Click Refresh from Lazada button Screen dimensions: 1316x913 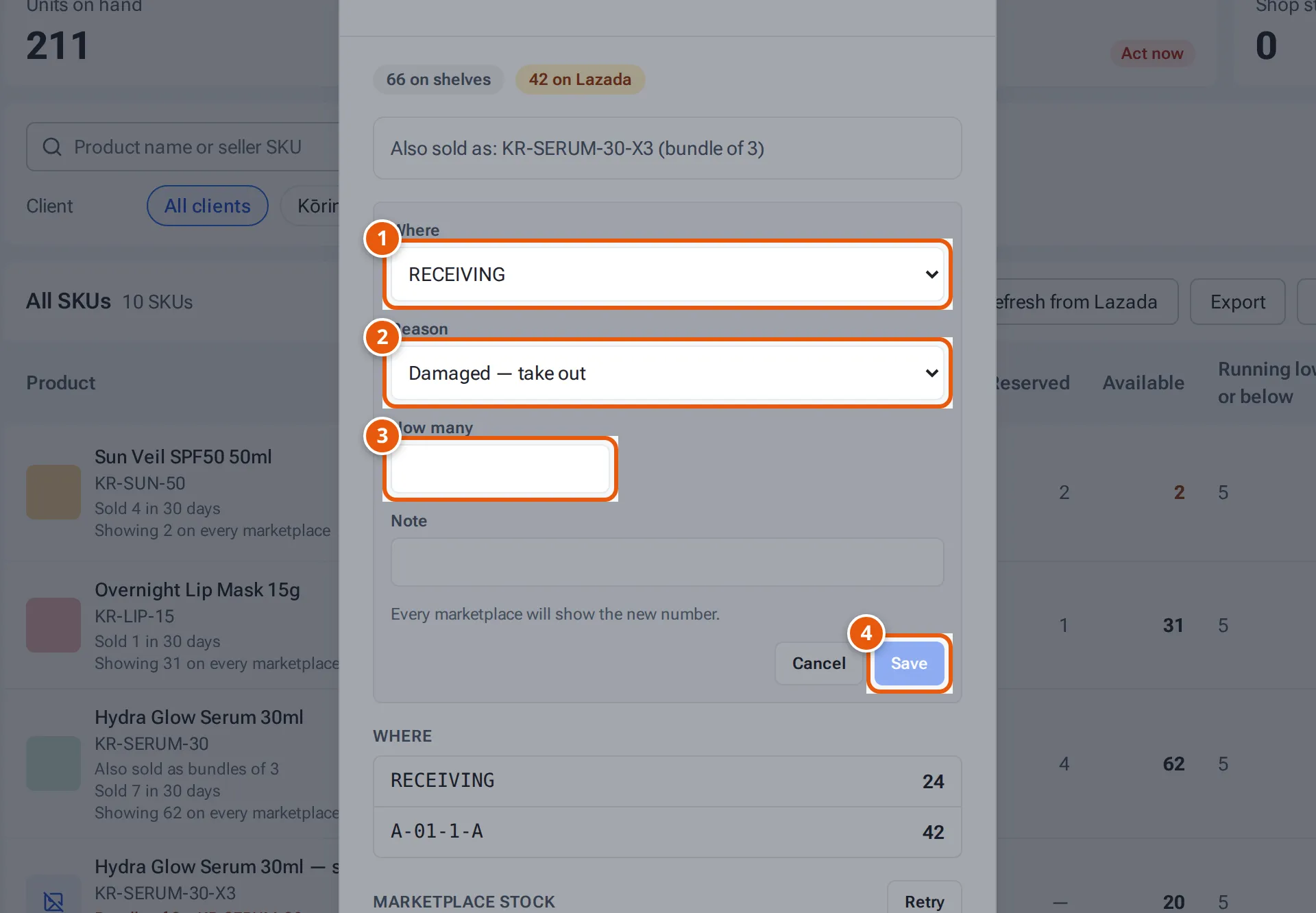1086,302
